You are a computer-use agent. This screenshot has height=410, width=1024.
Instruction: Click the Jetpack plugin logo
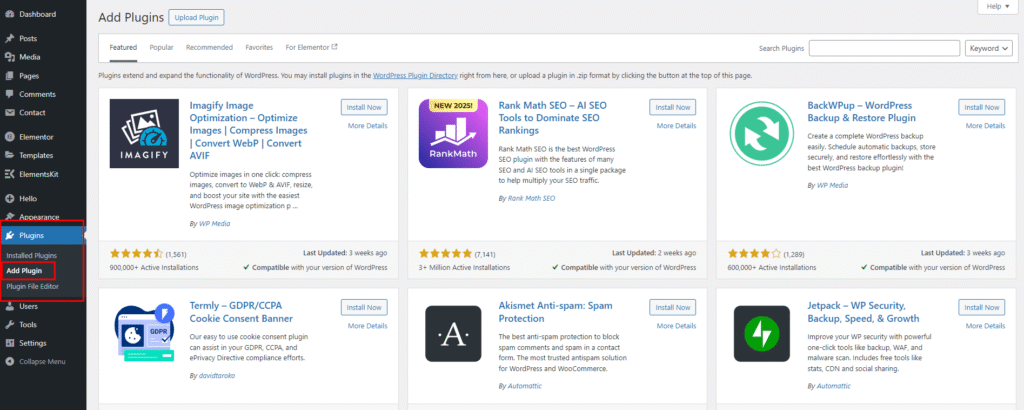click(x=762, y=334)
